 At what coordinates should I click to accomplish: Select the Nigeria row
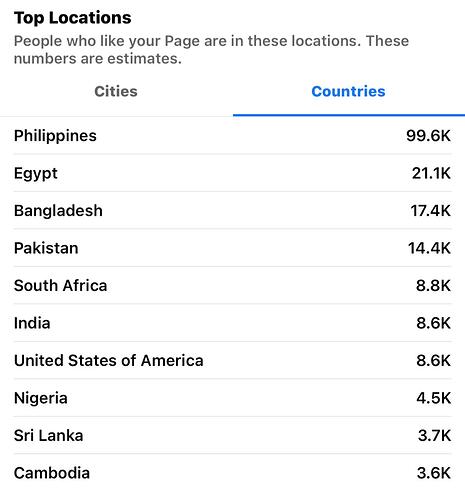click(x=232, y=398)
